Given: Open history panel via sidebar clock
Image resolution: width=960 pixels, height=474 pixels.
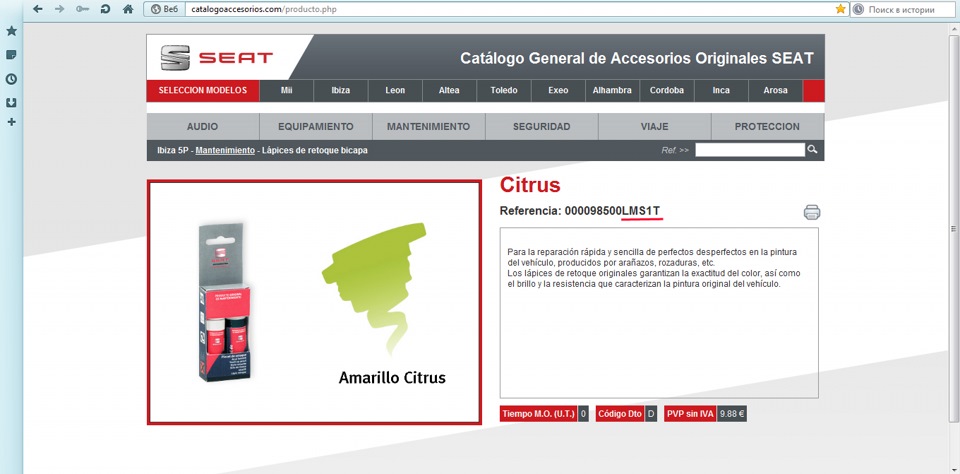Looking at the screenshot, I should [11, 79].
